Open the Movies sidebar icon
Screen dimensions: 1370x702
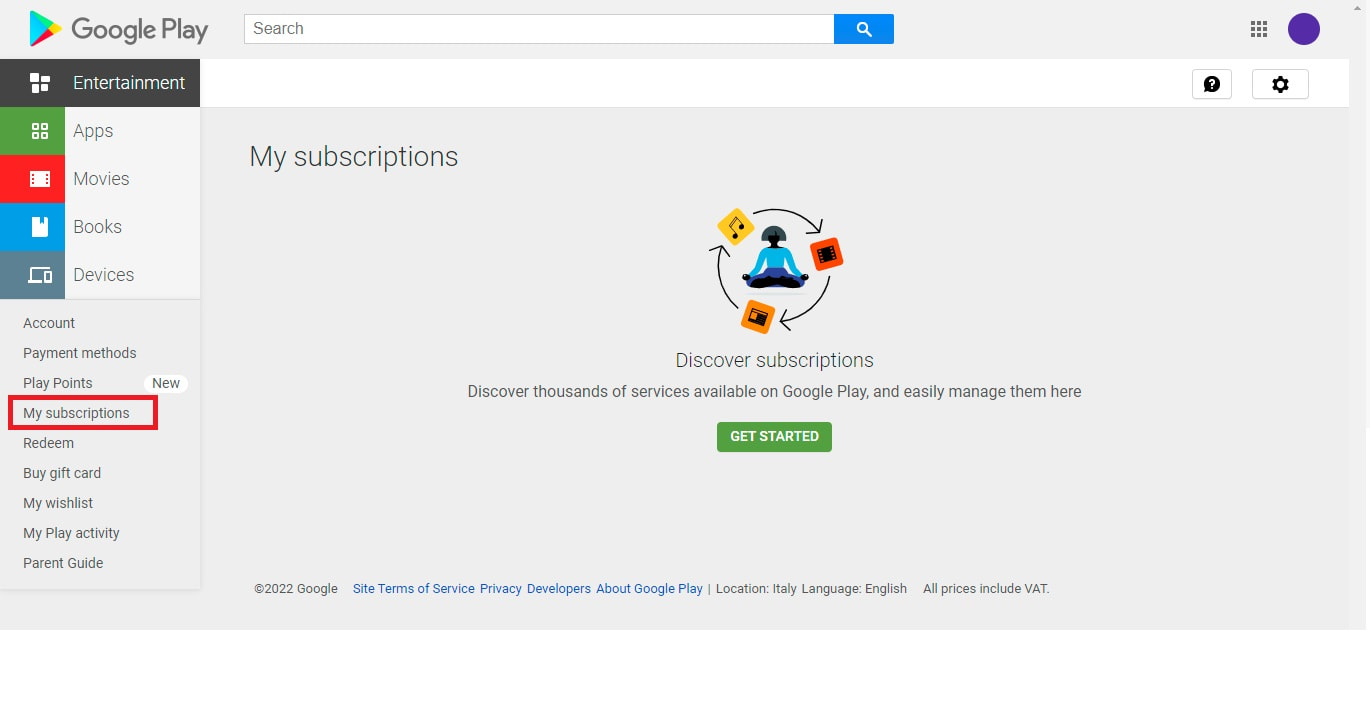(x=40, y=179)
